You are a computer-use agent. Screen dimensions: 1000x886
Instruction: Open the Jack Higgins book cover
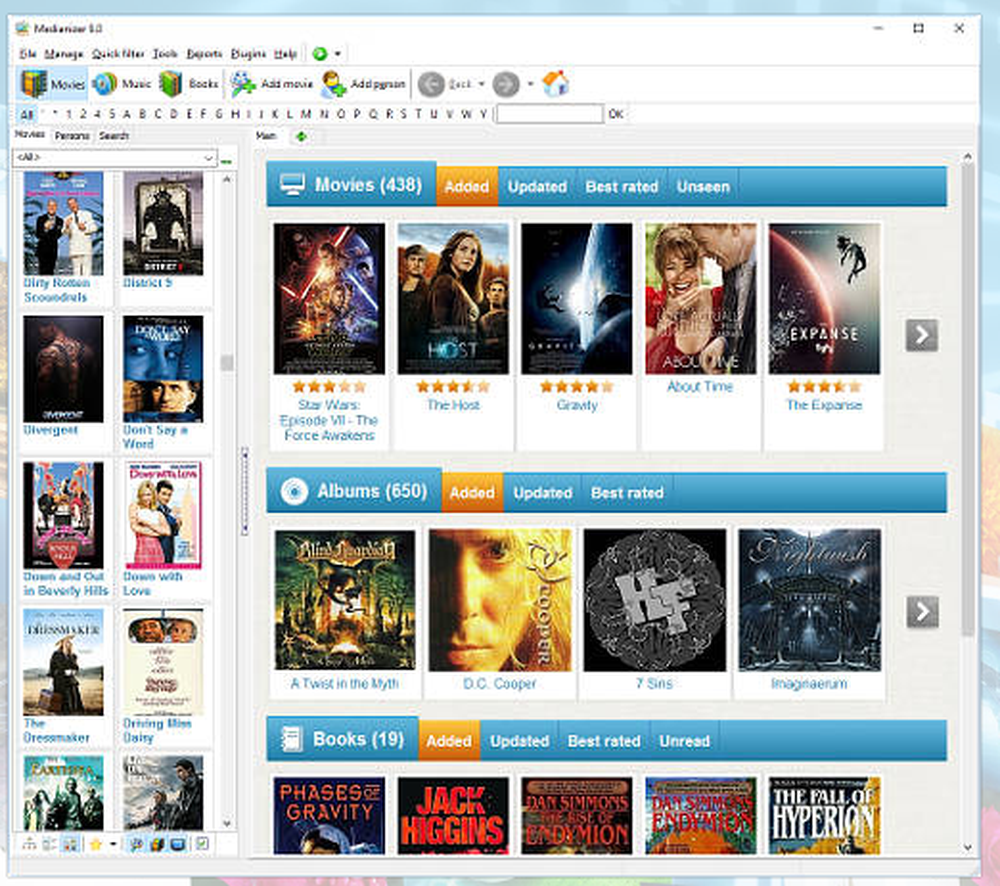(453, 815)
